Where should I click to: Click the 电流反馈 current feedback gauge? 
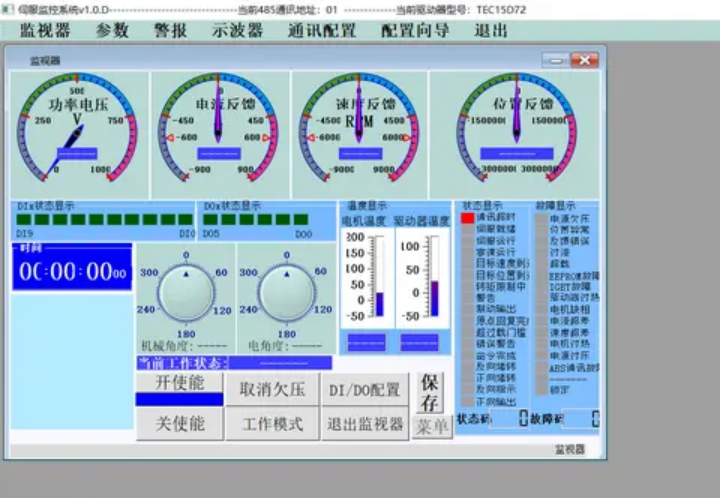(x=218, y=127)
